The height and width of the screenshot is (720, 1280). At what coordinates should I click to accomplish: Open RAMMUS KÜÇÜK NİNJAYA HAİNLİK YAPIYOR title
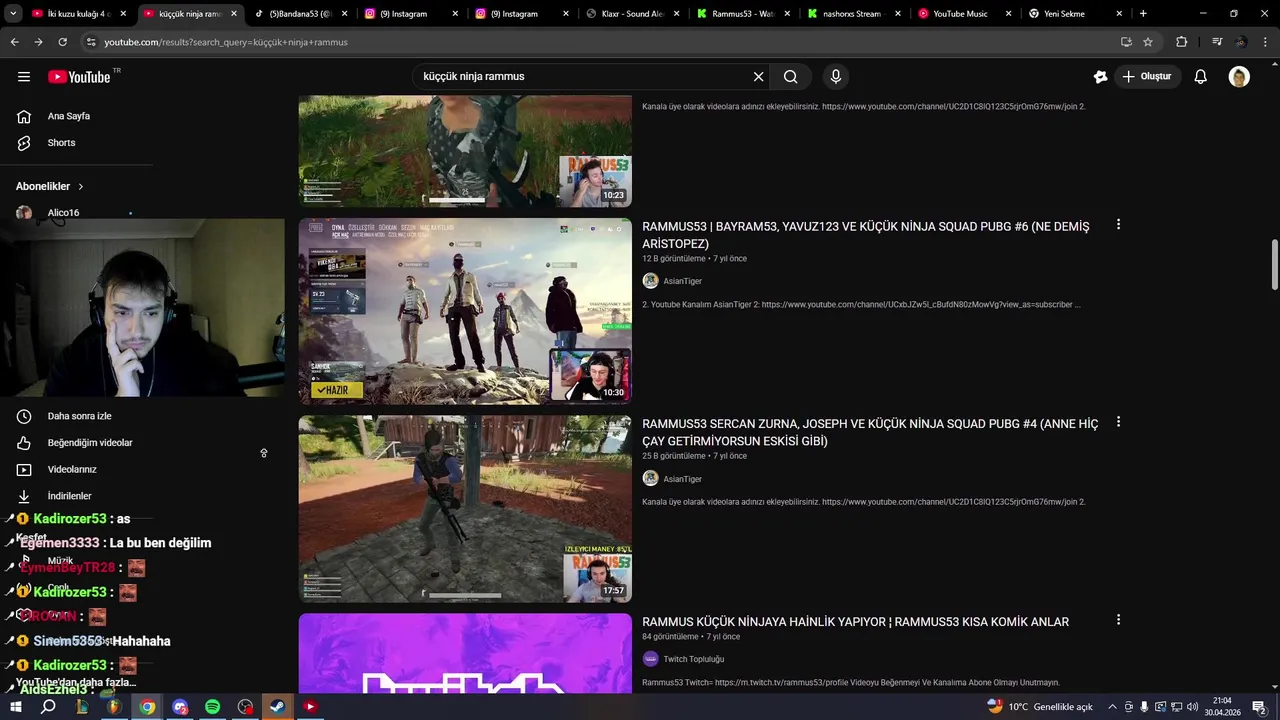(x=855, y=622)
